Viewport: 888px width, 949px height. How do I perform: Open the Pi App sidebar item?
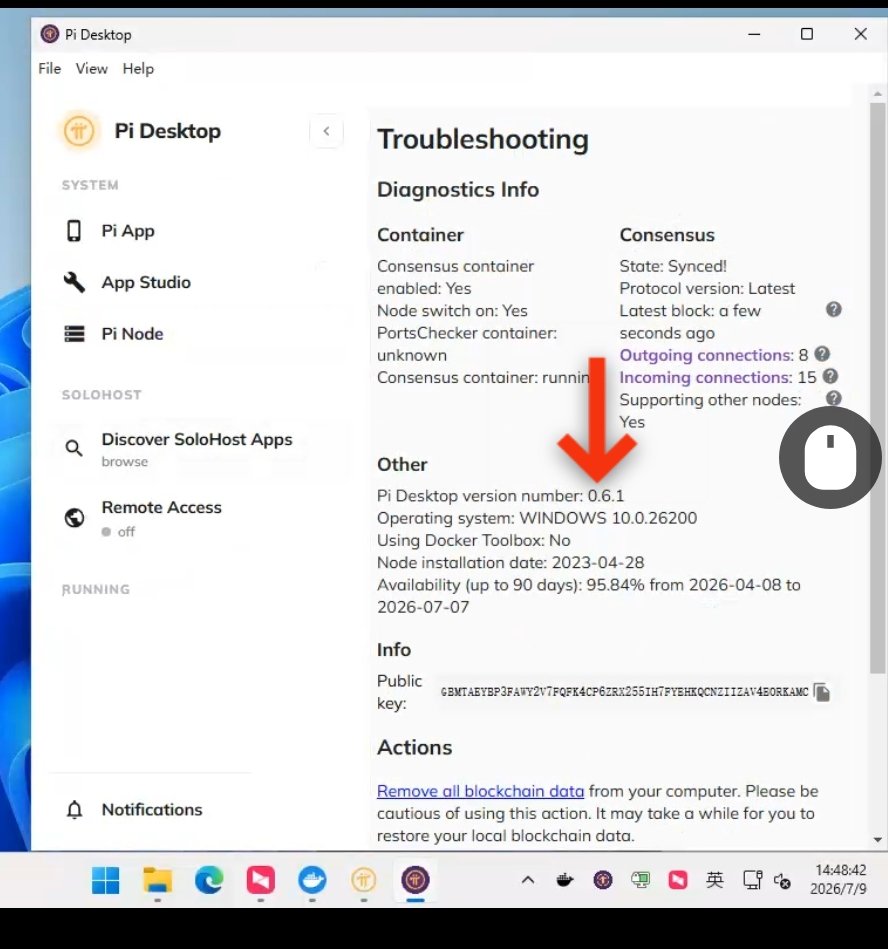110,231
